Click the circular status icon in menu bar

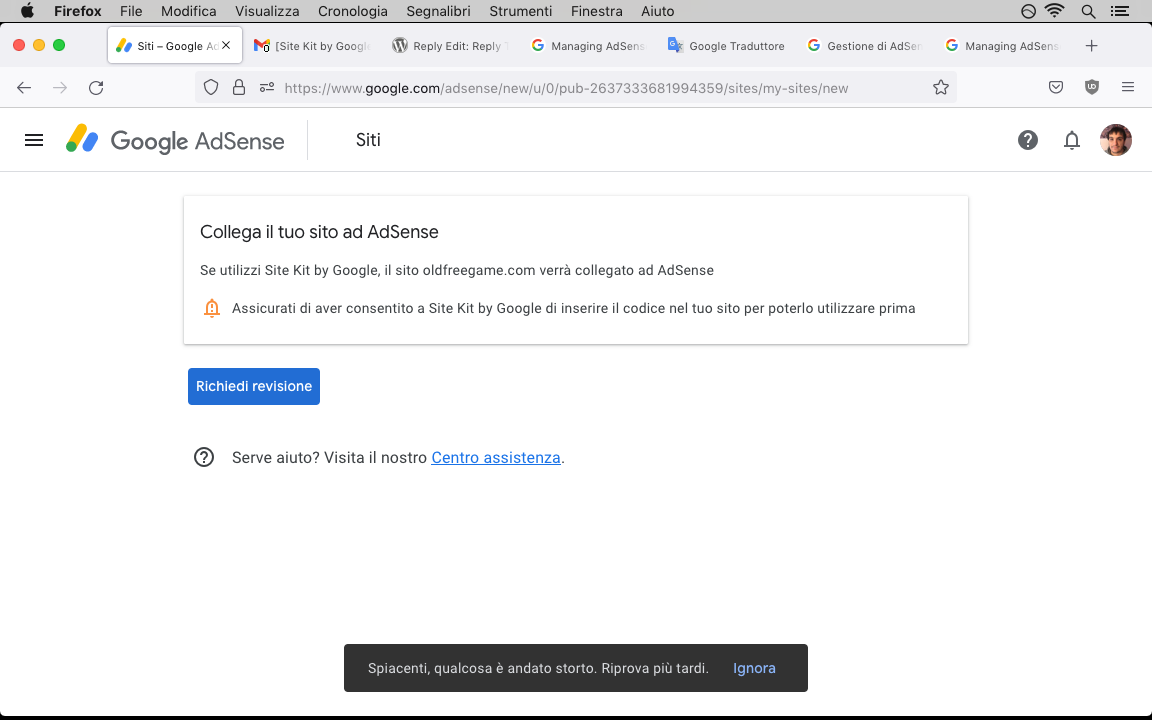point(1029,11)
